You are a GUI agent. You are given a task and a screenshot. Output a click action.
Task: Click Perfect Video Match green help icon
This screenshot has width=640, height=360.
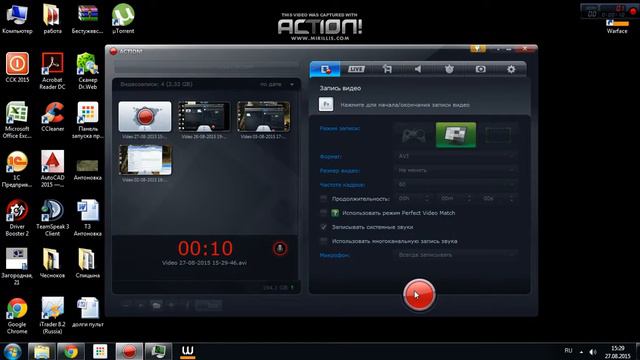click(335, 213)
